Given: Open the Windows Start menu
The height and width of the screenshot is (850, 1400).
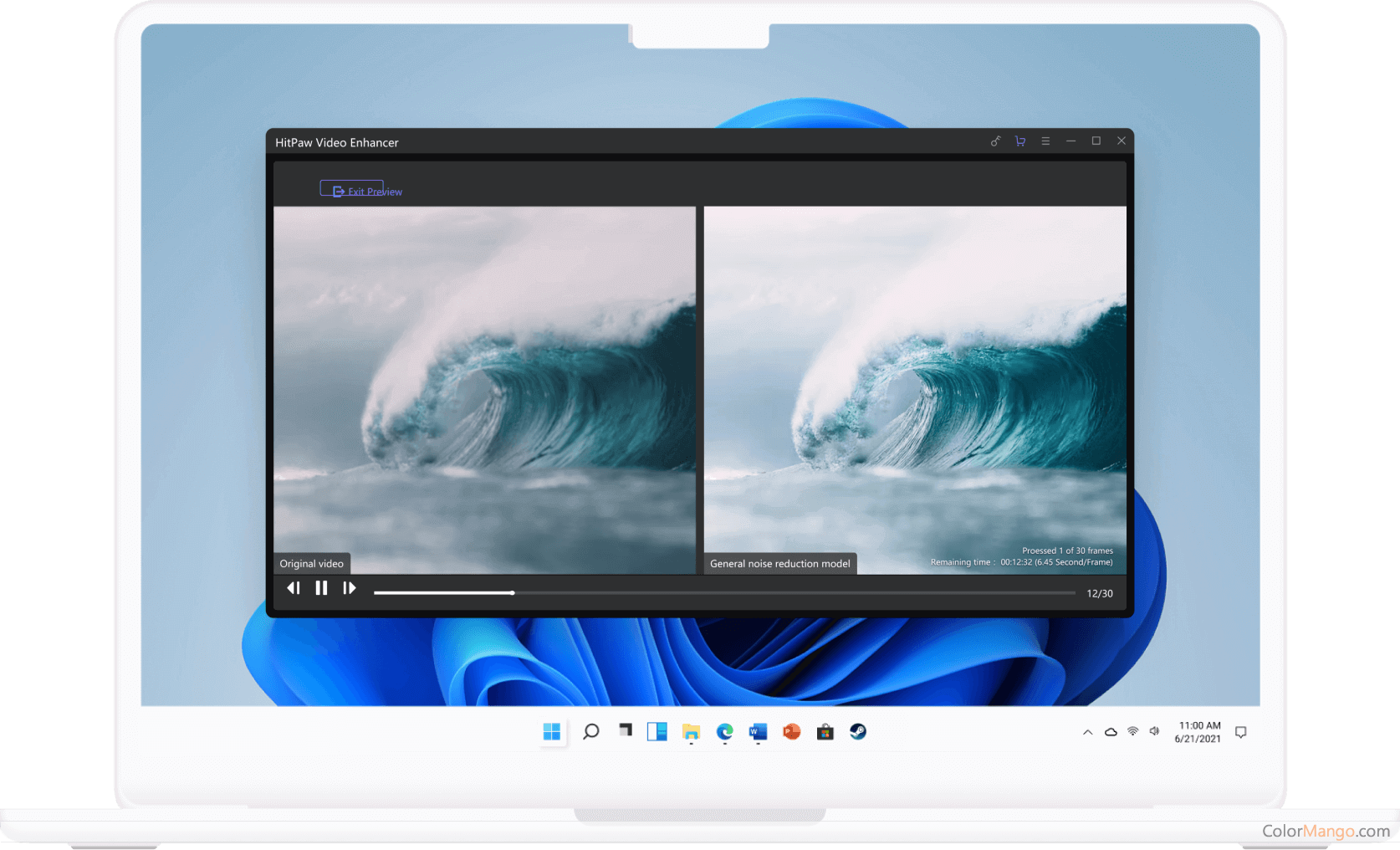Looking at the screenshot, I should (x=552, y=732).
